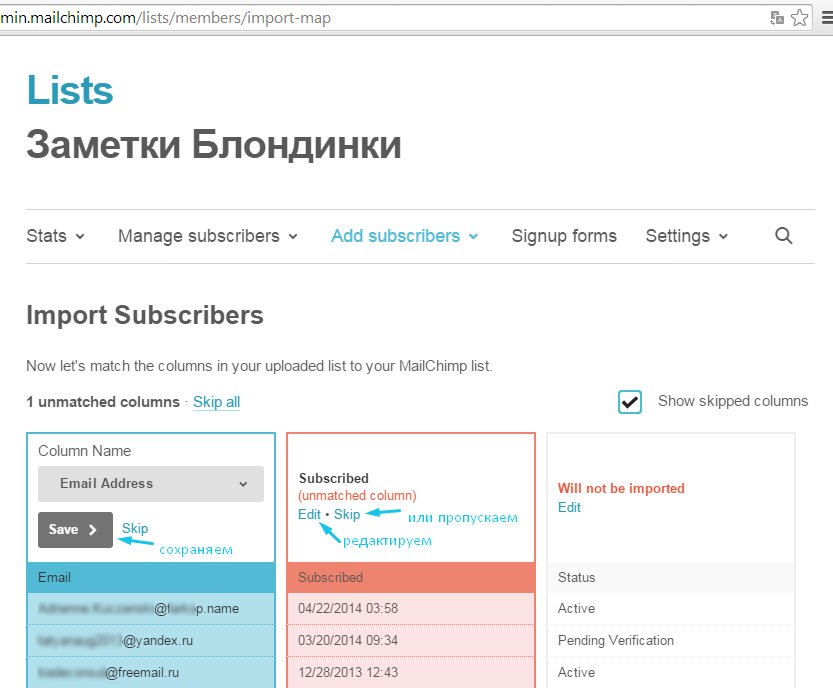Click the 03/20/2014 09:34 date cell
The image size is (833, 688).
click(x=411, y=640)
